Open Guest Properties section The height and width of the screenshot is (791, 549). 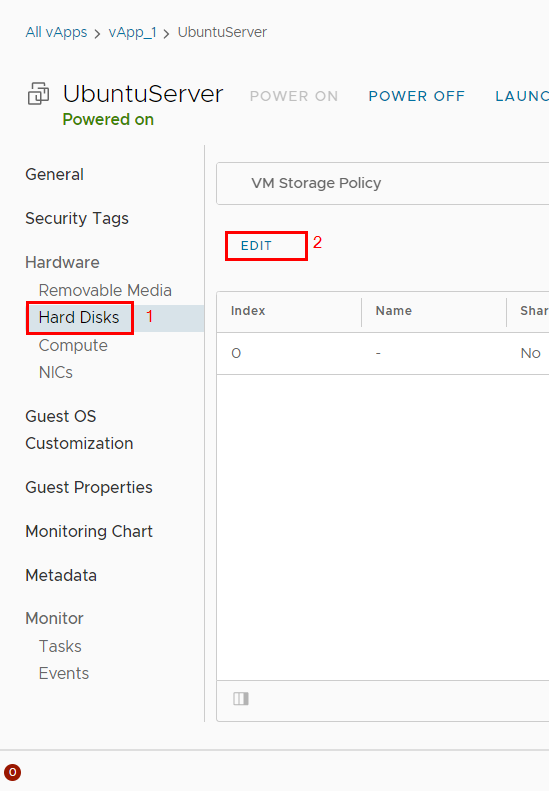[89, 487]
